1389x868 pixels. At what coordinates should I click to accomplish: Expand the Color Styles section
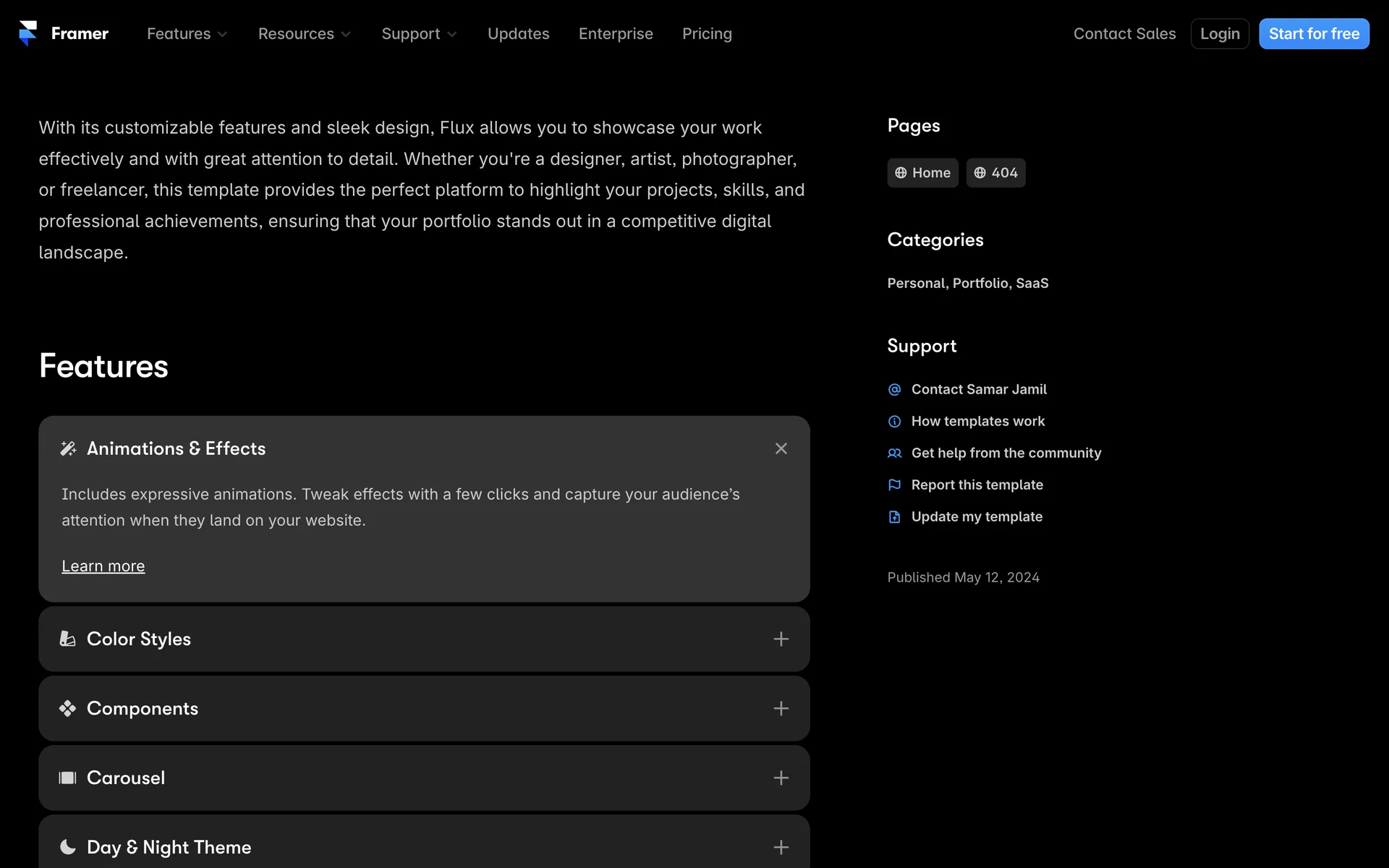(781, 639)
